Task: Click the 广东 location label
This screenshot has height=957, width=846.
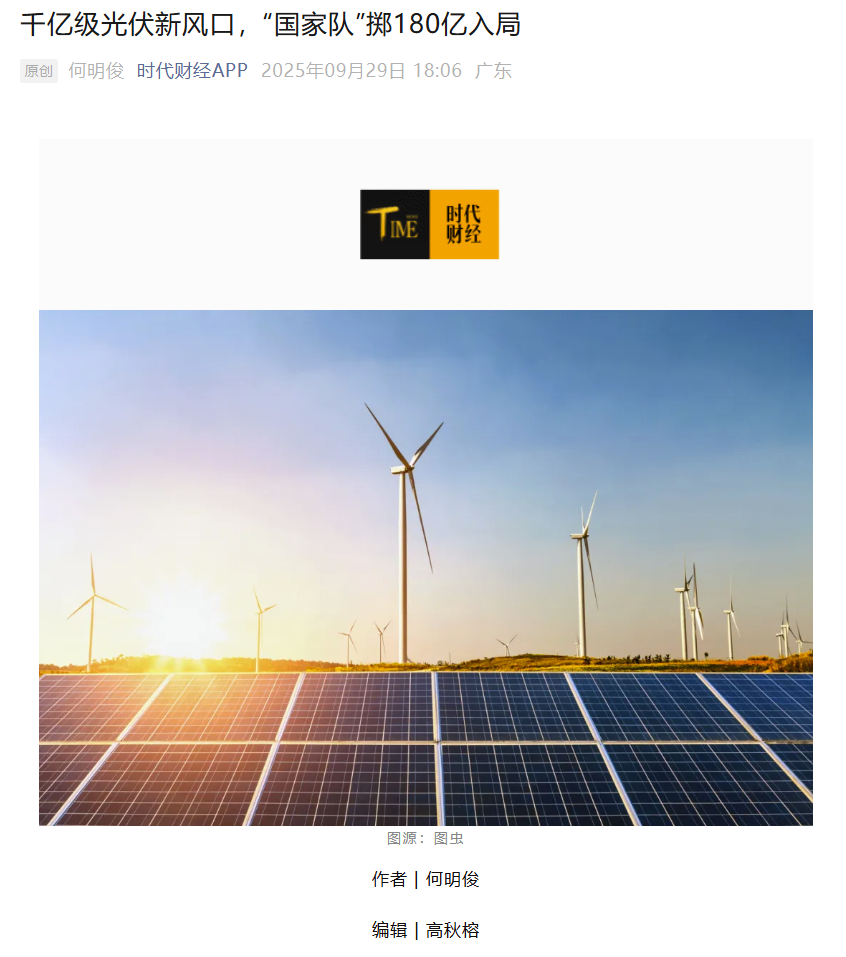Action: (493, 71)
